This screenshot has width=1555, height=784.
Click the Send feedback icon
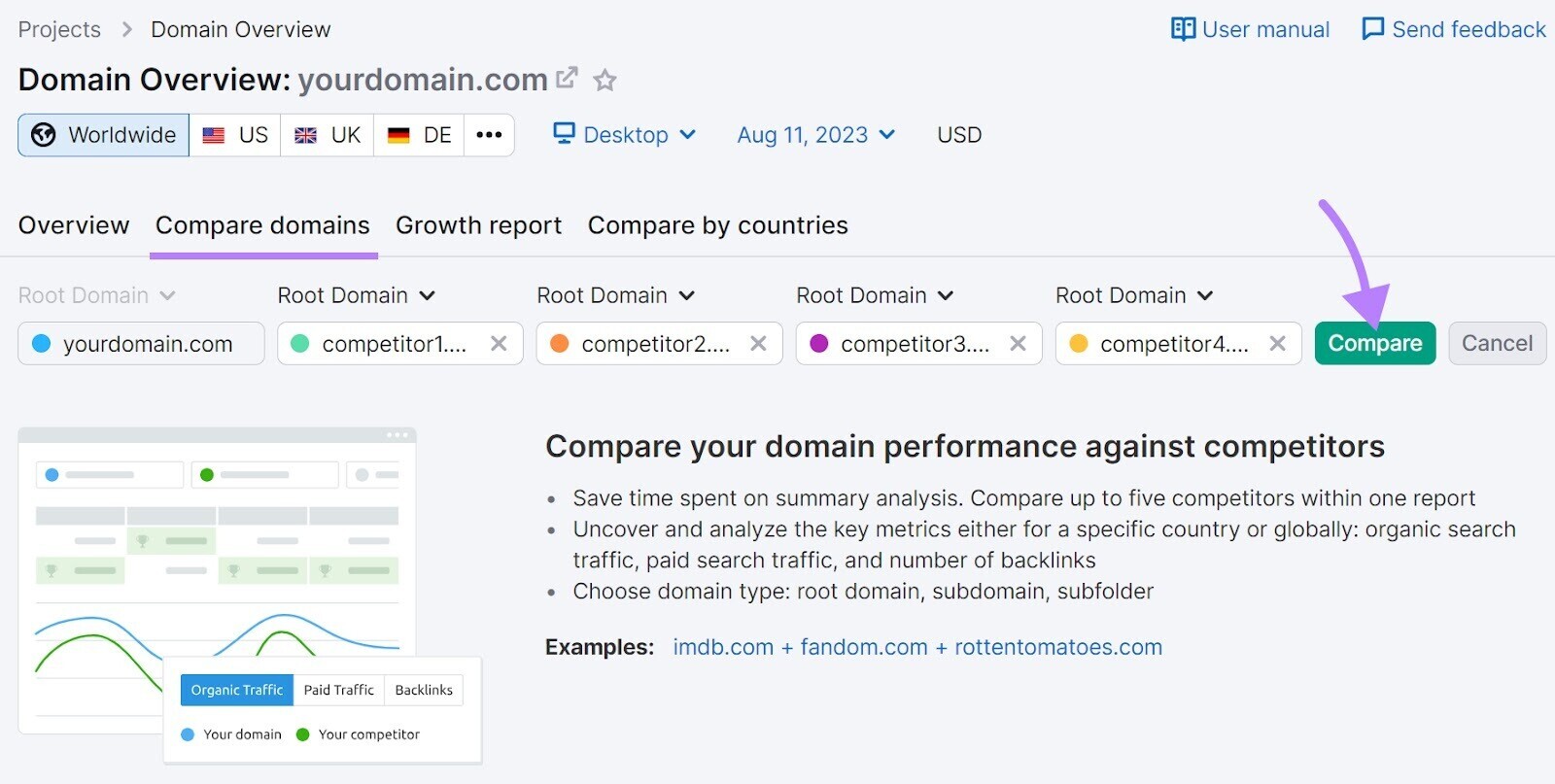[1371, 29]
